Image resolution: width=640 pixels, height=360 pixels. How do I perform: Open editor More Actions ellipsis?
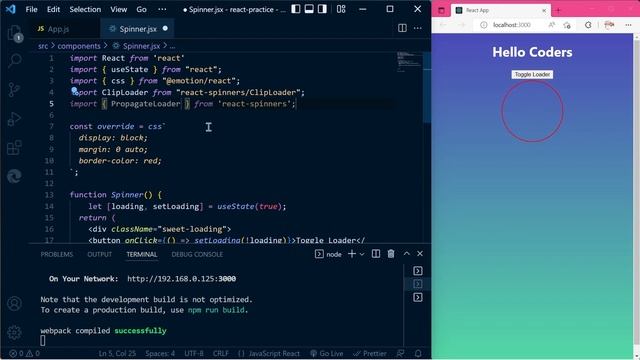click(418, 28)
